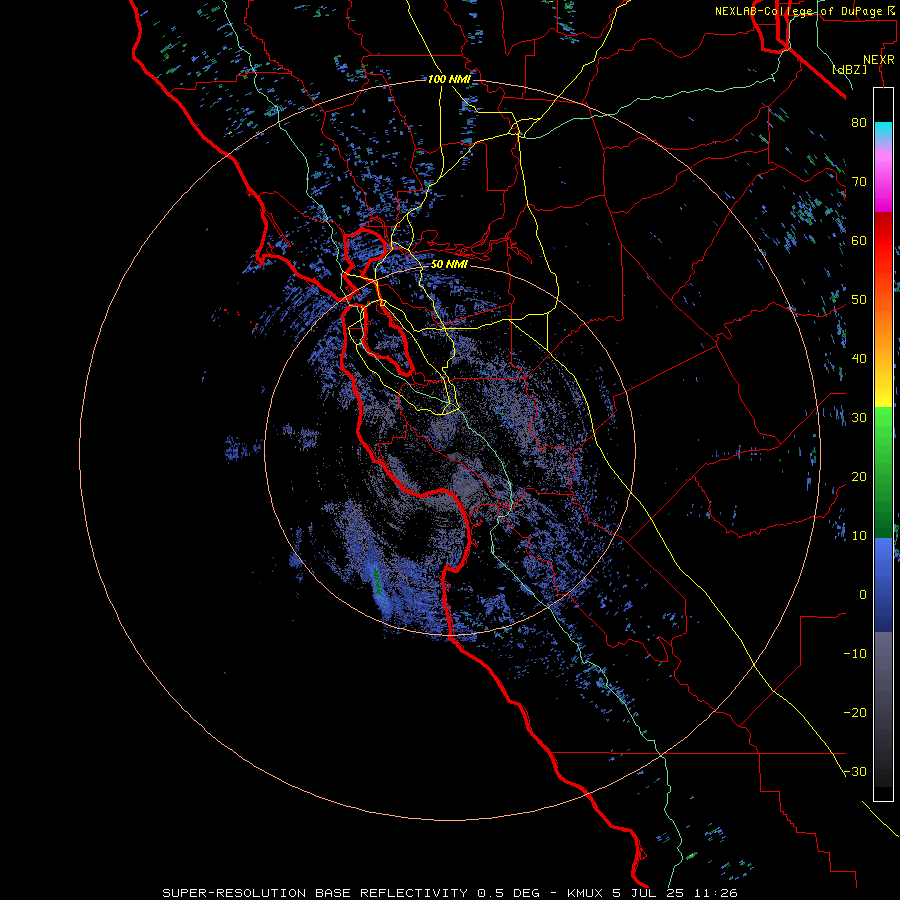Click the 20 value on the dBZ scale
This screenshot has height=900, width=900.
859,477
